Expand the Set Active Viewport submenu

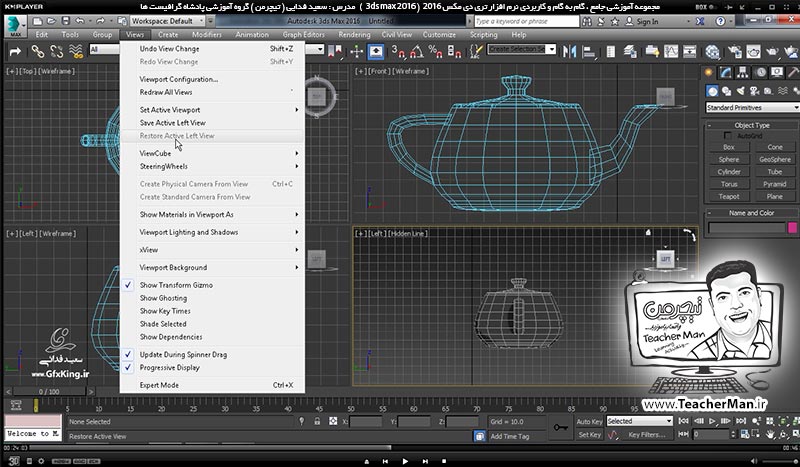tap(212, 110)
